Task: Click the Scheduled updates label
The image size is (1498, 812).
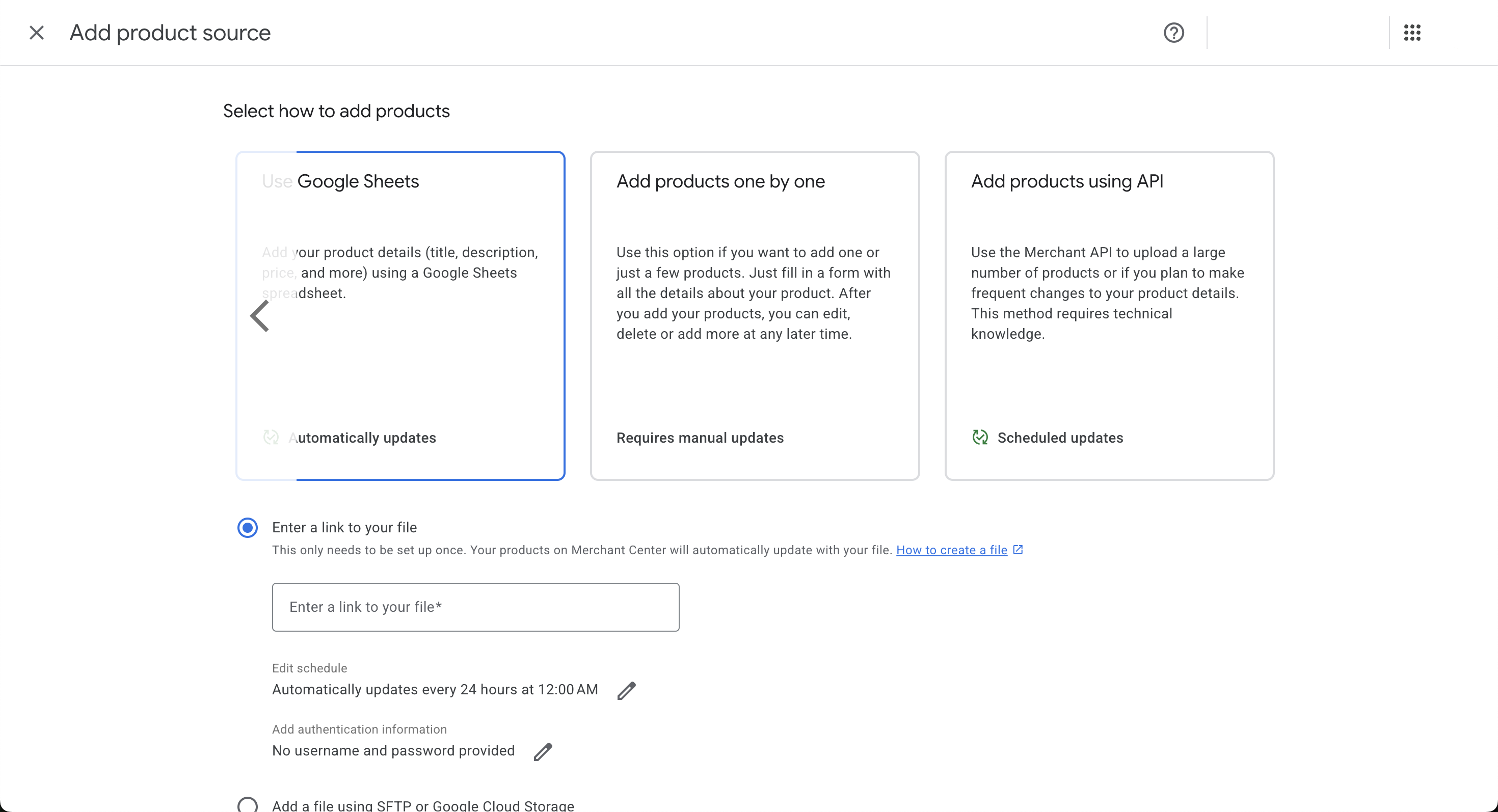Action: (x=1060, y=438)
